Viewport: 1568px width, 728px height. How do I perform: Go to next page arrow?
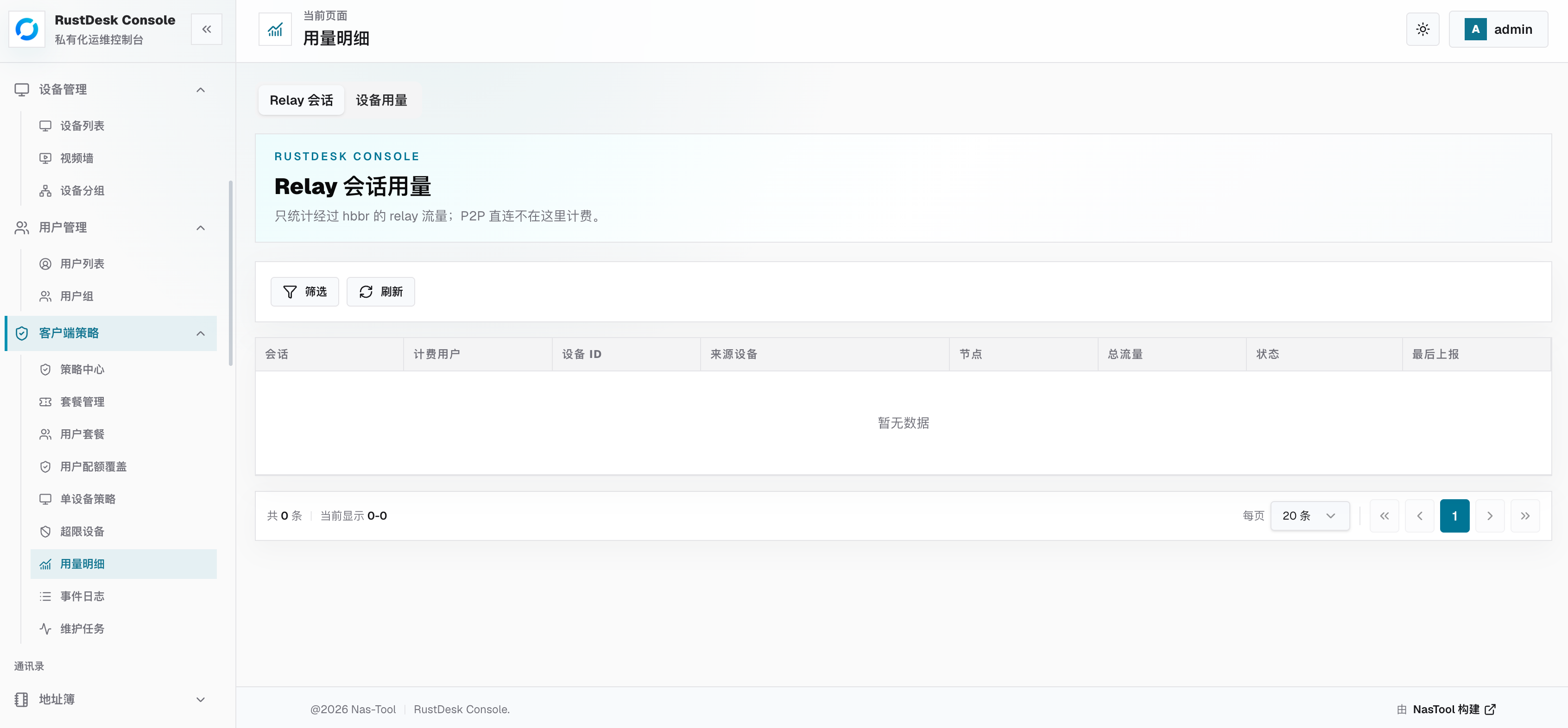point(1490,516)
